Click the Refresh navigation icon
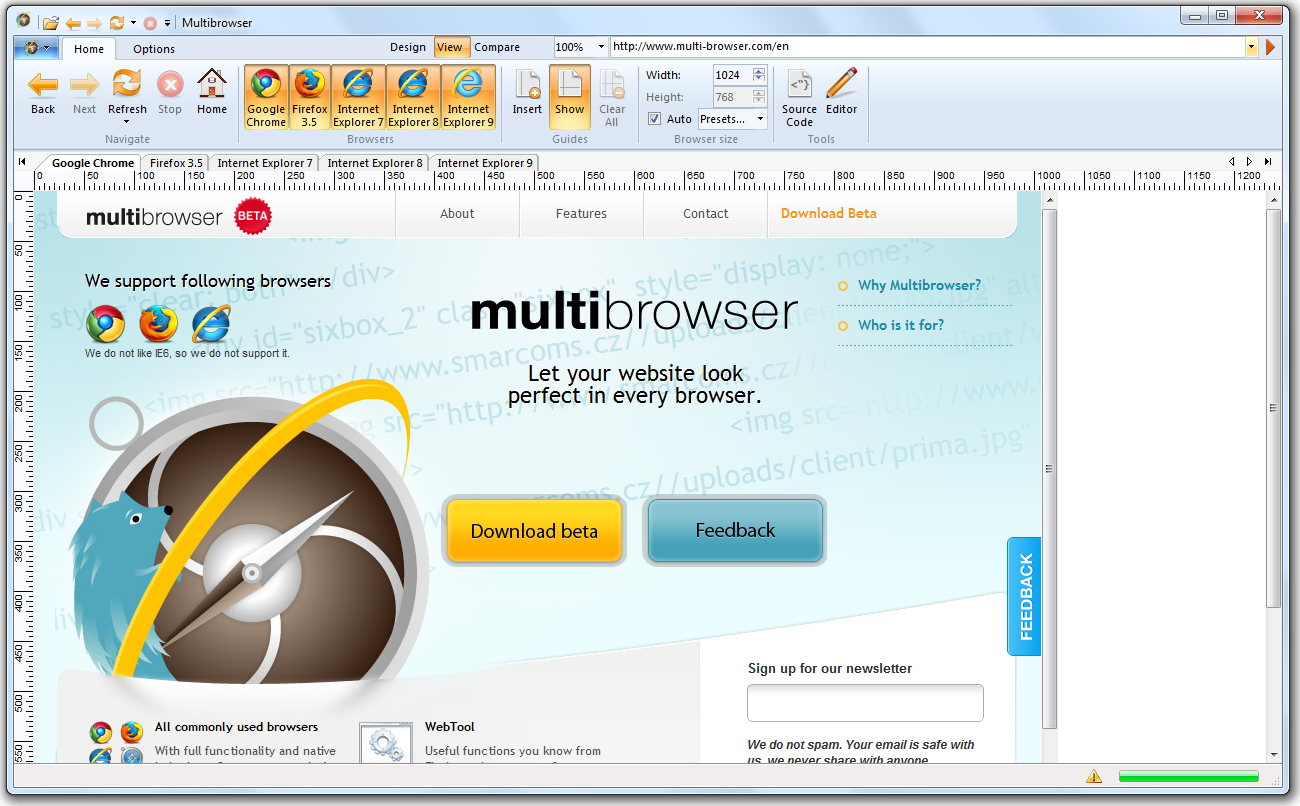 (x=127, y=88)
